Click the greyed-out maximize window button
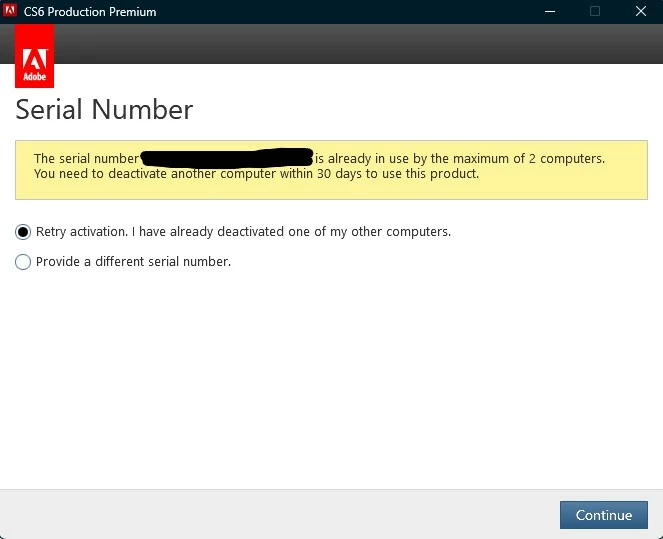Image resolution: width=663 pixels, height=539 pixels. (595, 11)
